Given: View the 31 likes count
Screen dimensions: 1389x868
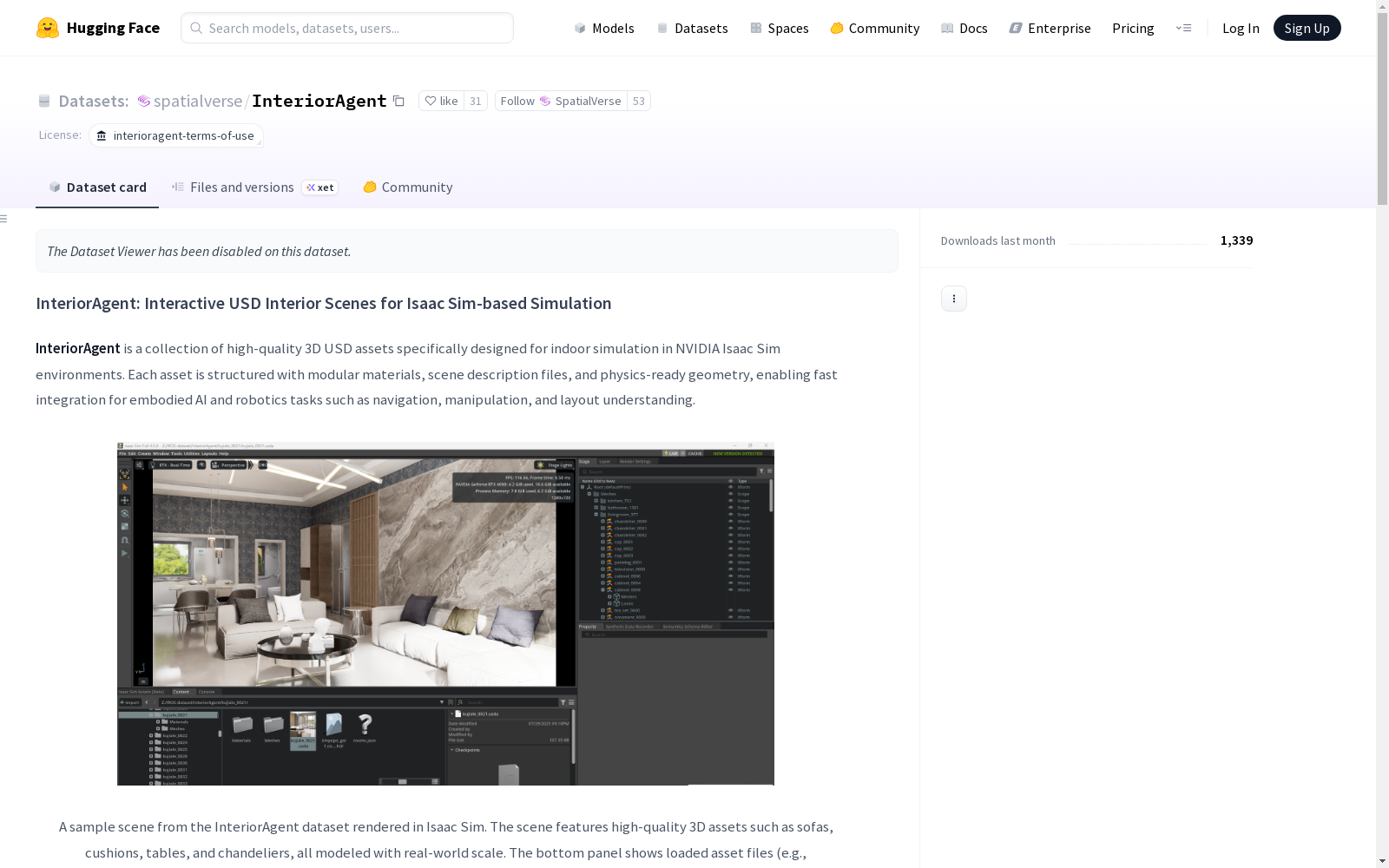Looking at the screenshot, I should click(475, 101).
